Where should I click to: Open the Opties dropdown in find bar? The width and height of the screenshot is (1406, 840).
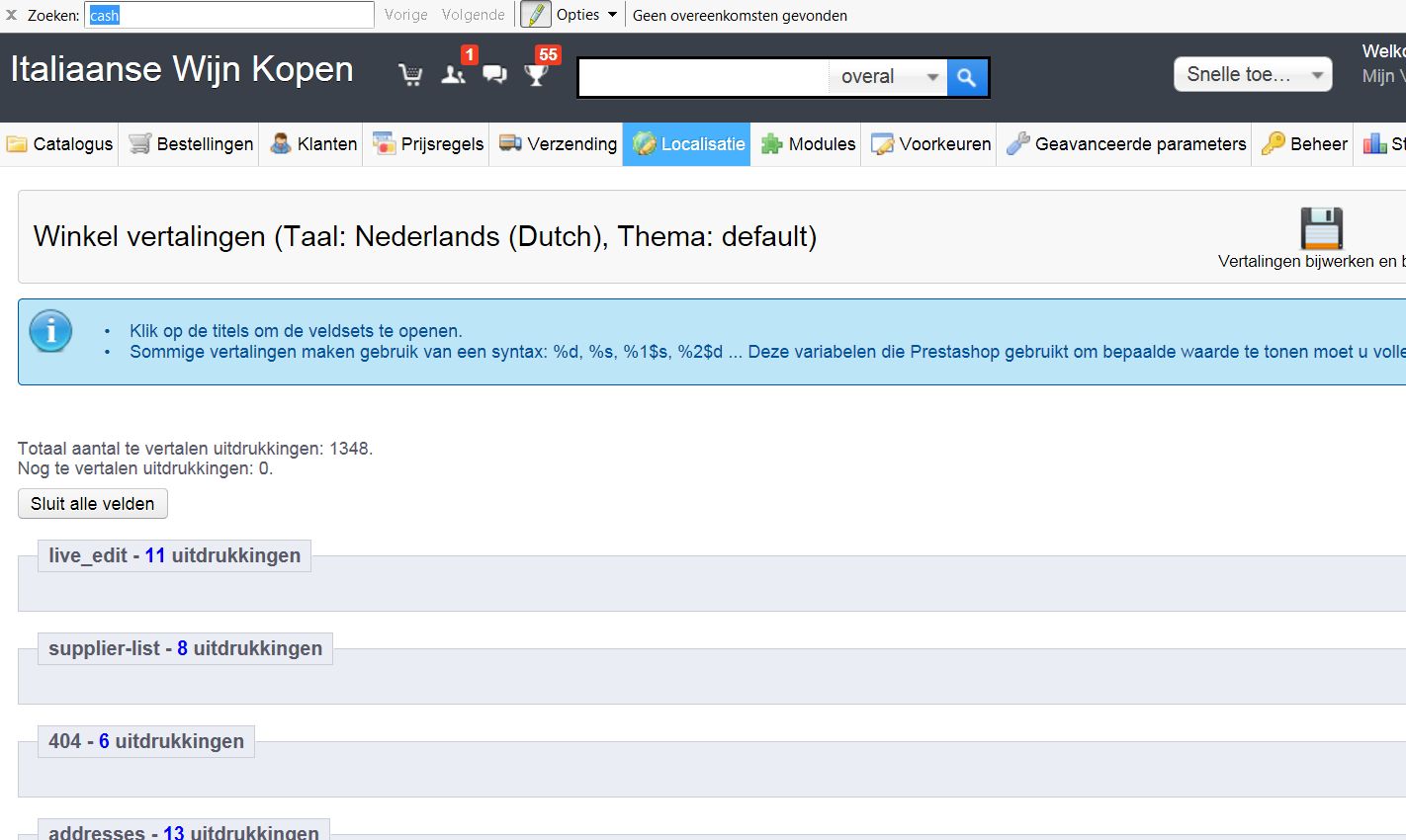pyautogui.click(x=586, y=15)
